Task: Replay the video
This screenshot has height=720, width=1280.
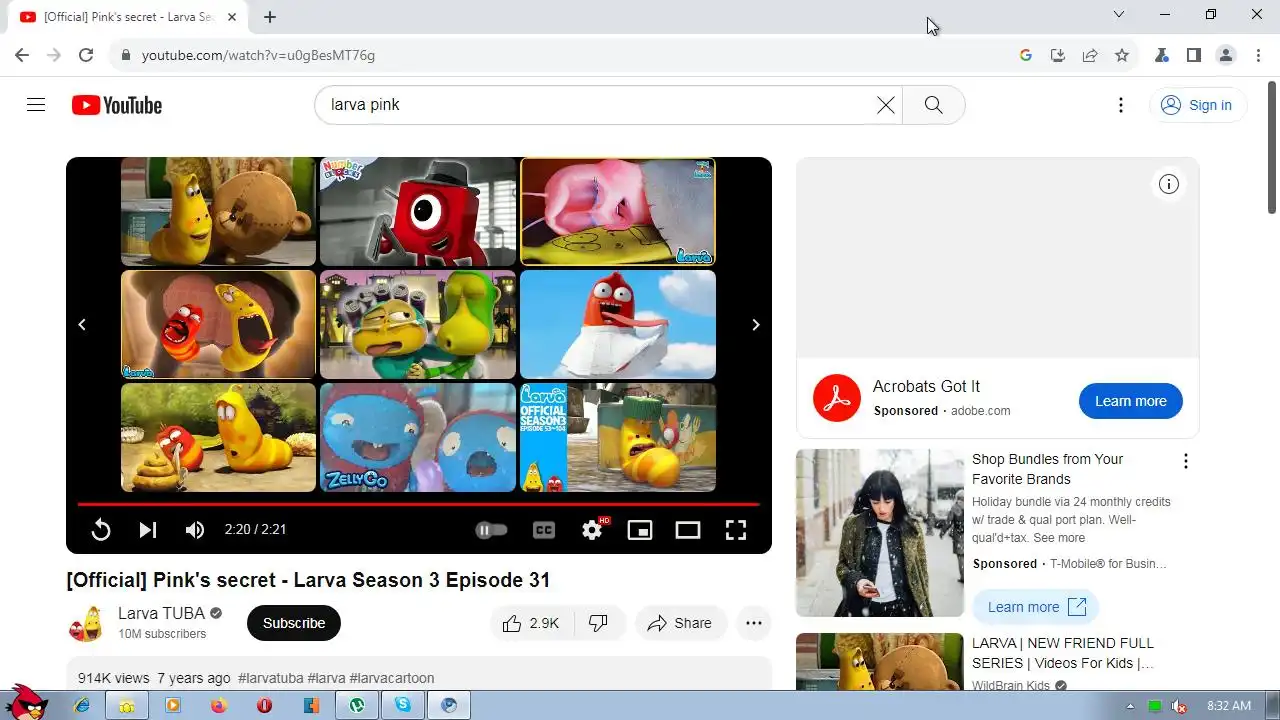Action: (100, 530)
